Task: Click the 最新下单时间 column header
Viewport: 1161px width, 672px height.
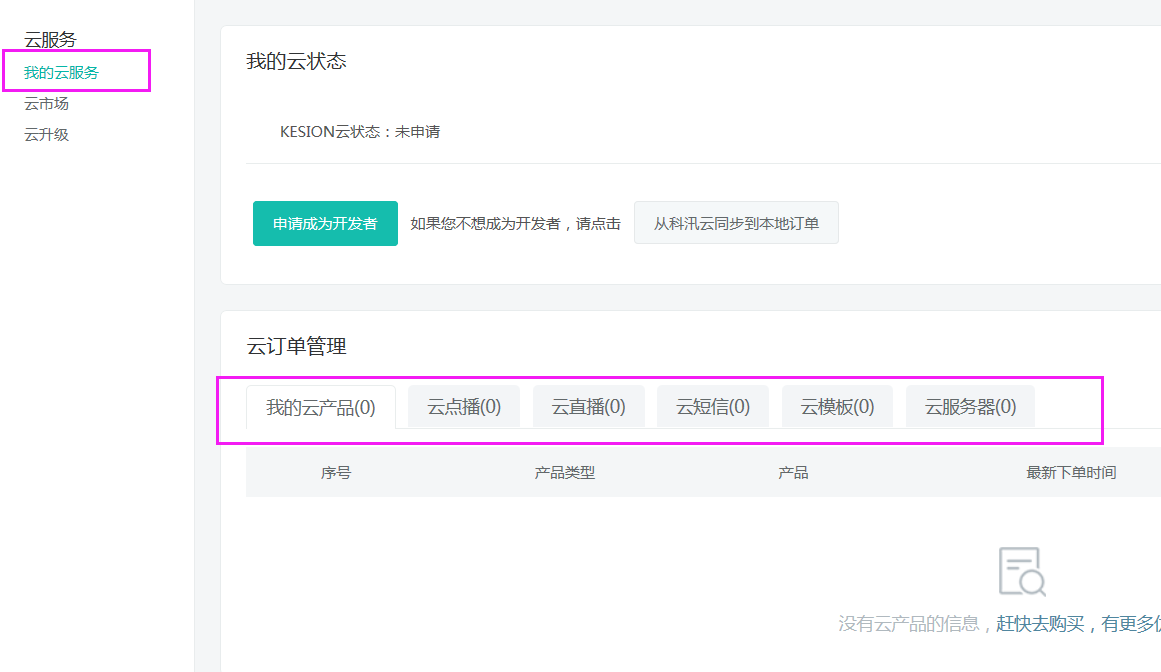Action: coord(1071,473)
